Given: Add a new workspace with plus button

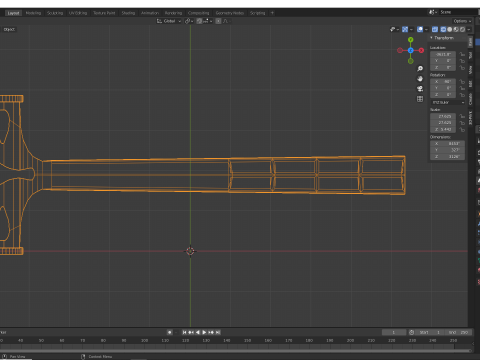Looking at the screenshot, I should click(272, 13).
